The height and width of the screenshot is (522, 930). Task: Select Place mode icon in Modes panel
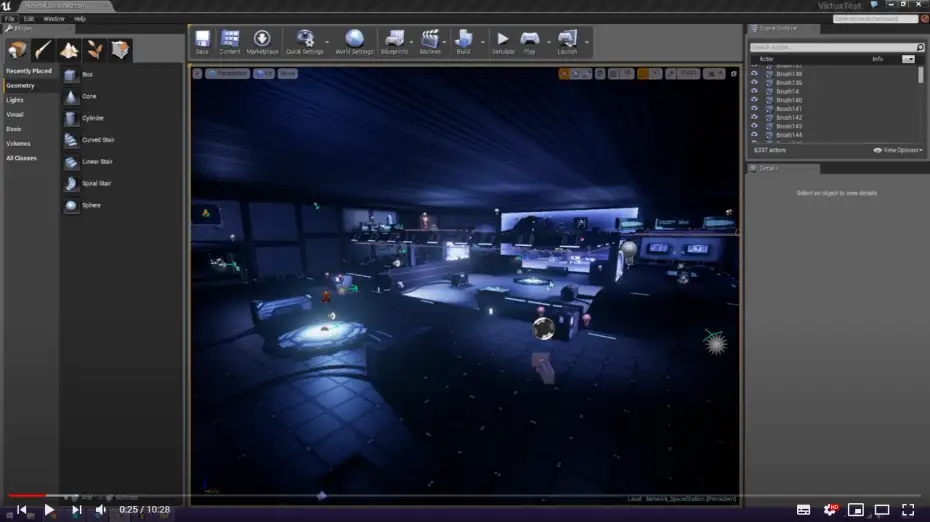[x=17, y=50]
